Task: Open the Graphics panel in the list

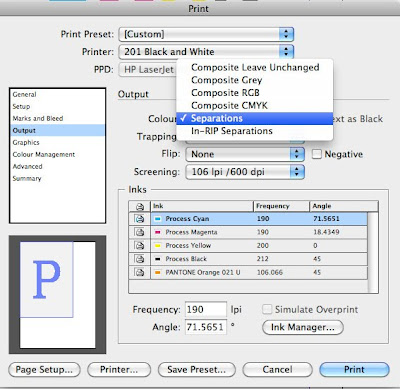Action: (x=58, y=142)
